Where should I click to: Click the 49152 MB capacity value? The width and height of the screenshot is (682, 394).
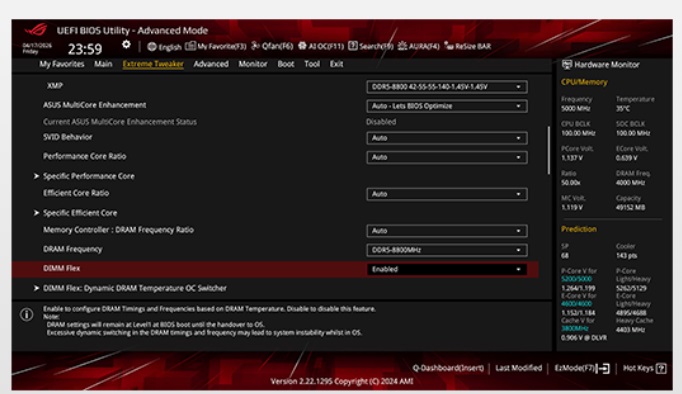point(630,207)
